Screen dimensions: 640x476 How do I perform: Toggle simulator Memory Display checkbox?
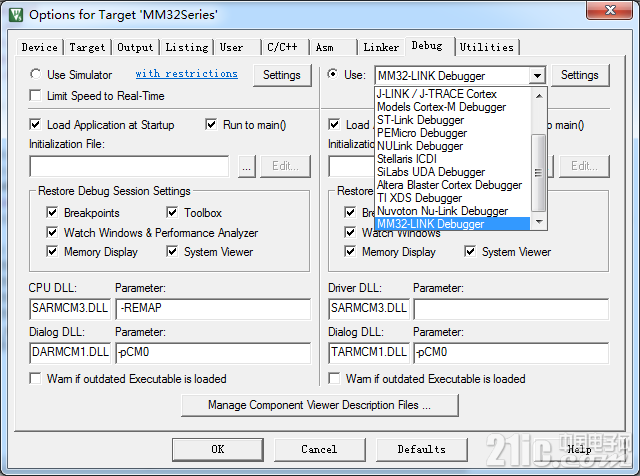(x=52, y=251)
